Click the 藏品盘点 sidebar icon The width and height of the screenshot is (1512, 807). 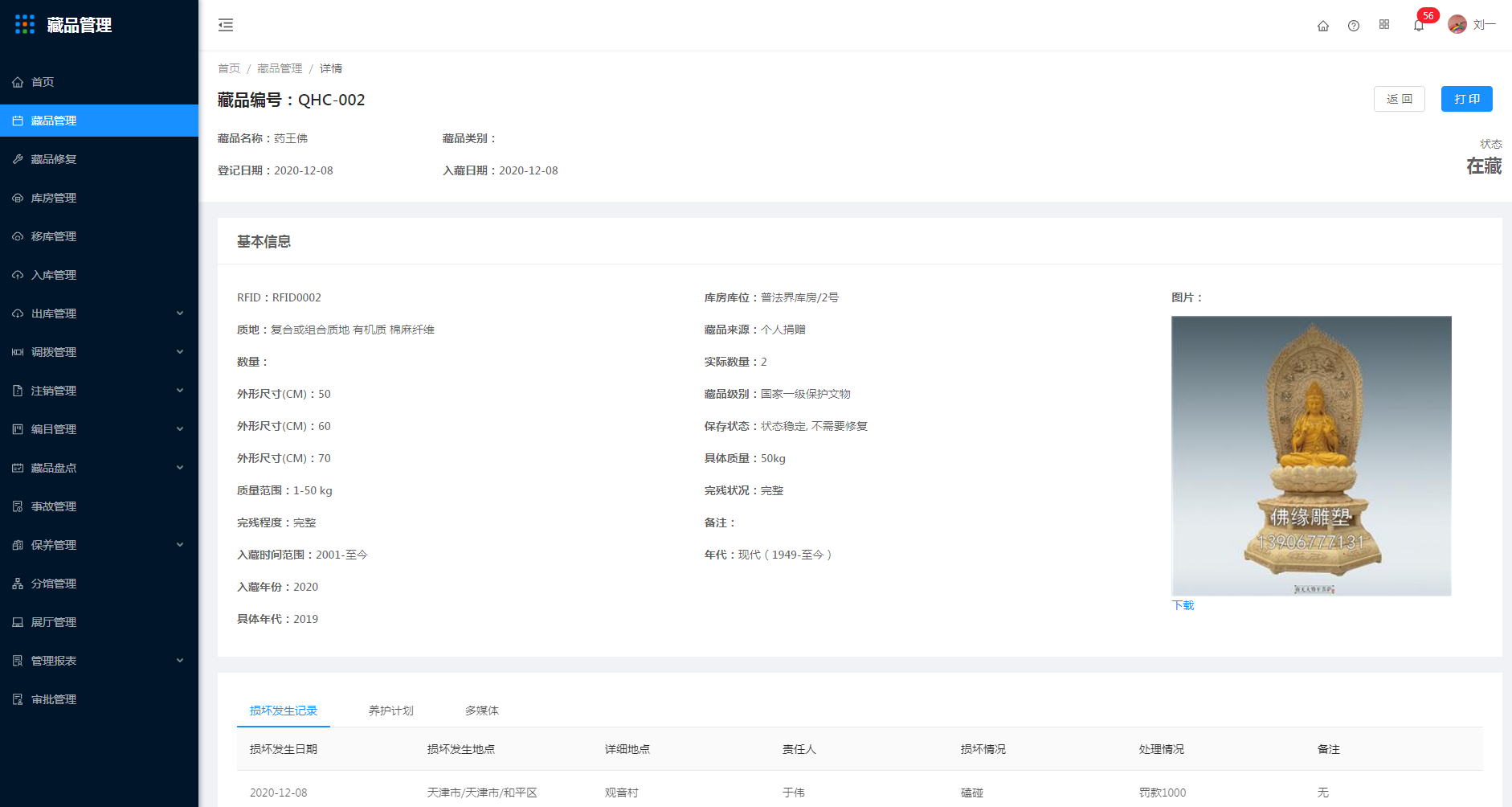click(18, 468)
